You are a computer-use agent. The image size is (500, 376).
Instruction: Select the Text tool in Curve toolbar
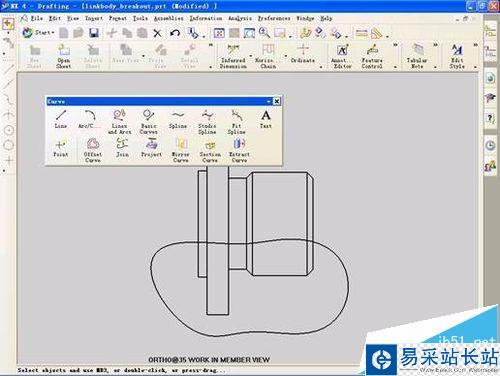(266, 119)
